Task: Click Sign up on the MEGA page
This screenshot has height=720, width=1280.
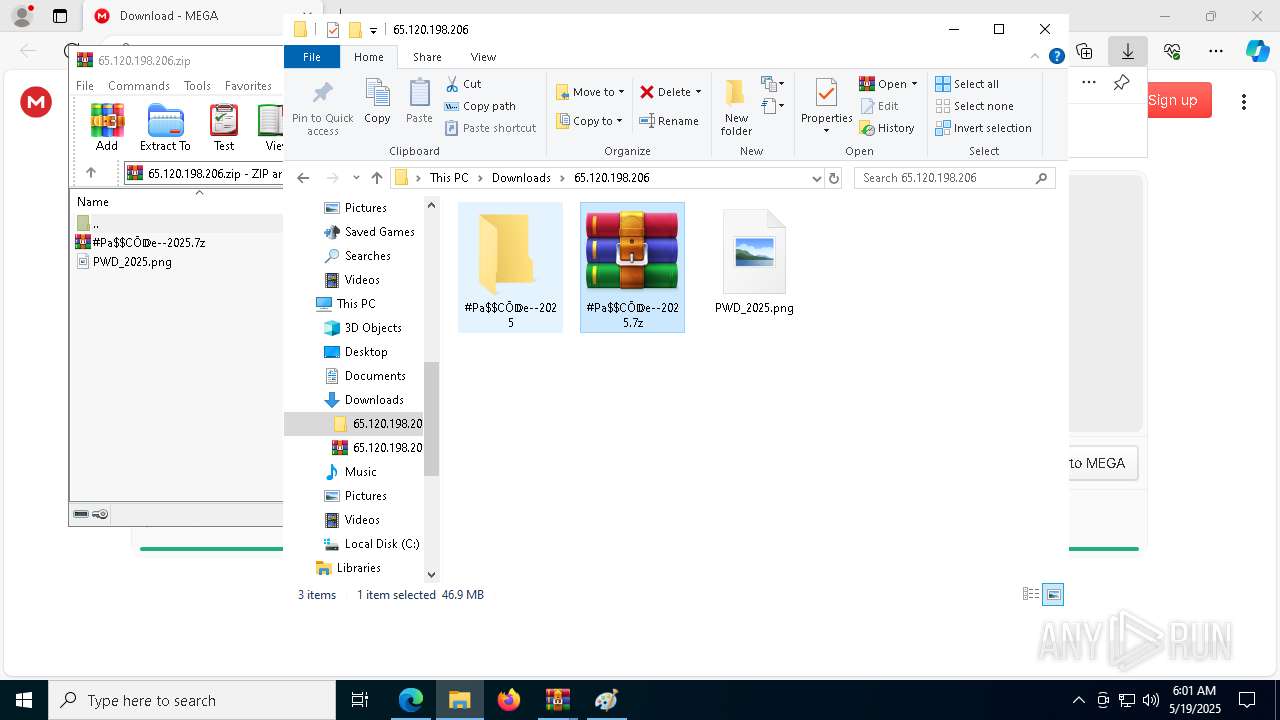Action: 1173,100
